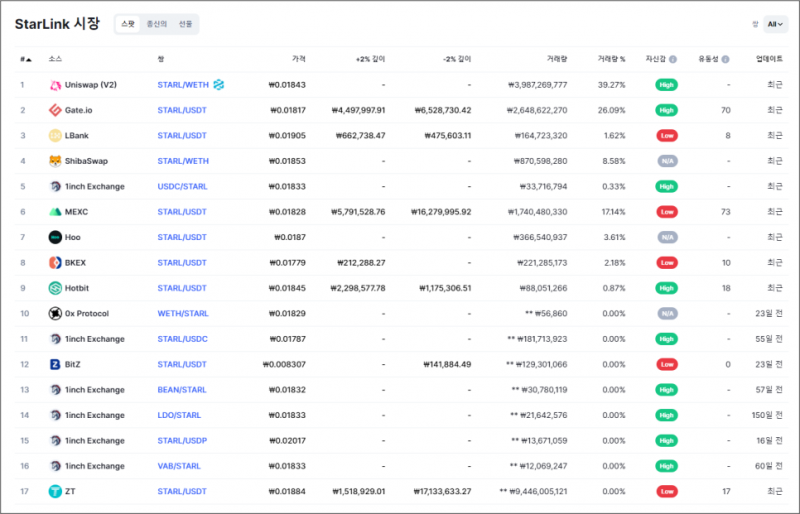Click the info icon next to 자신감 header
The height and width of the screenshot is (514, 800).
tap(673, 59)
